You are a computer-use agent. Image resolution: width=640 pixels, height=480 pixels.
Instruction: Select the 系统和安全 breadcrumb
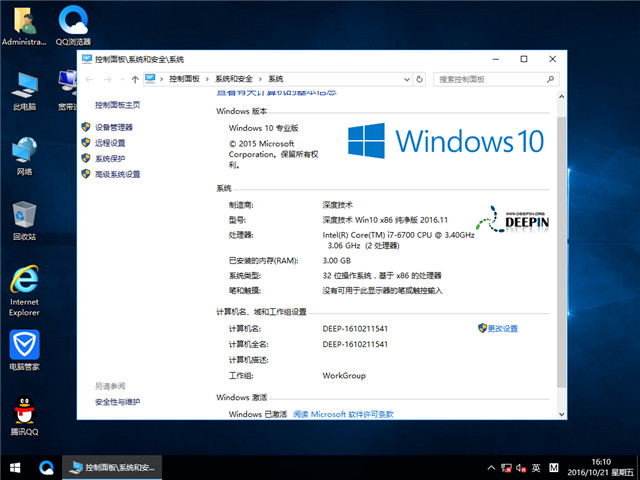click(234, 79)
